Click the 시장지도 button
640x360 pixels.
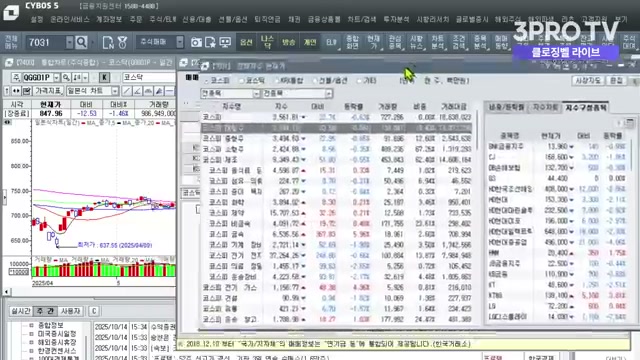[588, 80]
